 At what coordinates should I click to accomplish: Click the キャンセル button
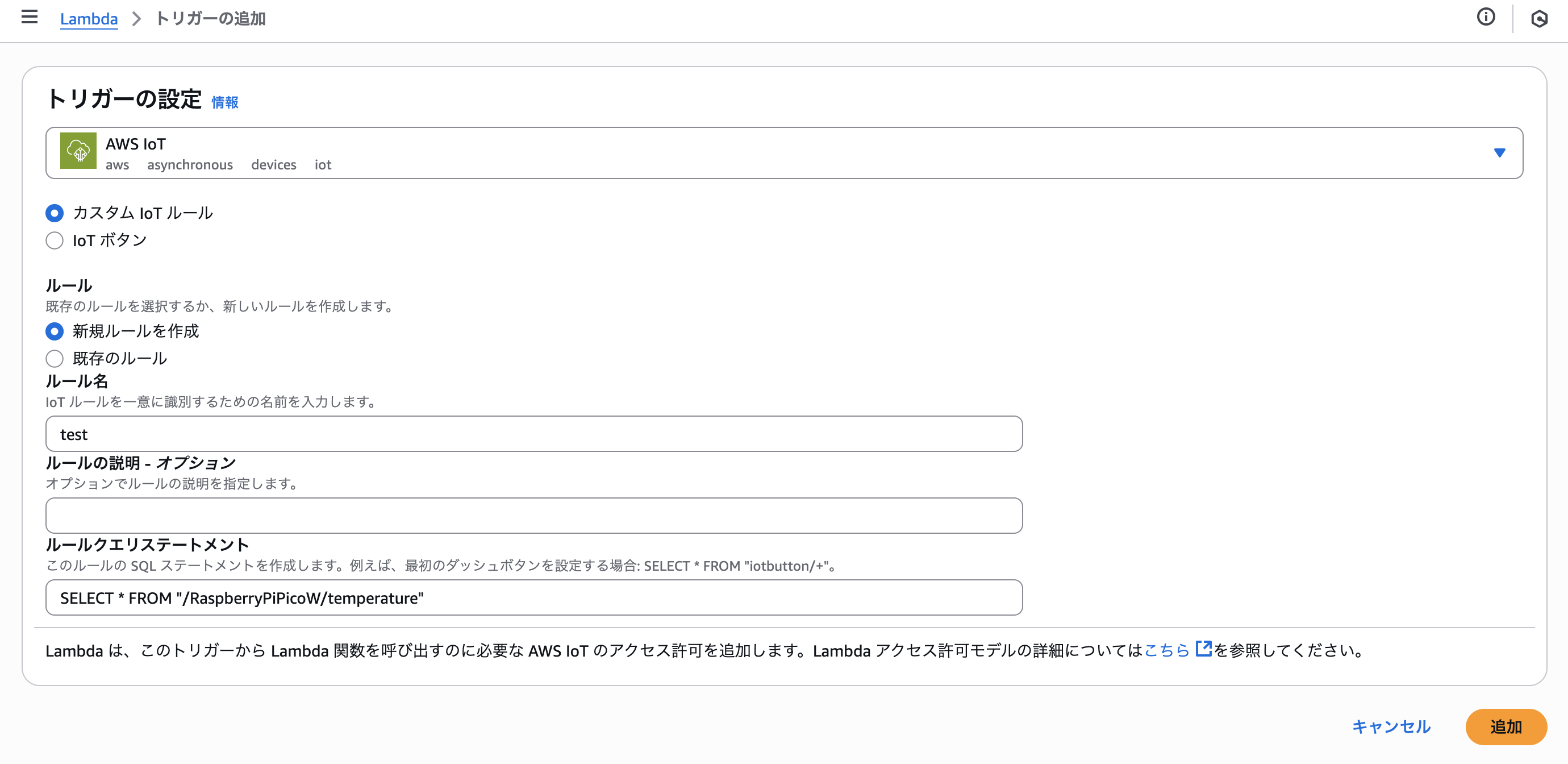pos(1391,727)
